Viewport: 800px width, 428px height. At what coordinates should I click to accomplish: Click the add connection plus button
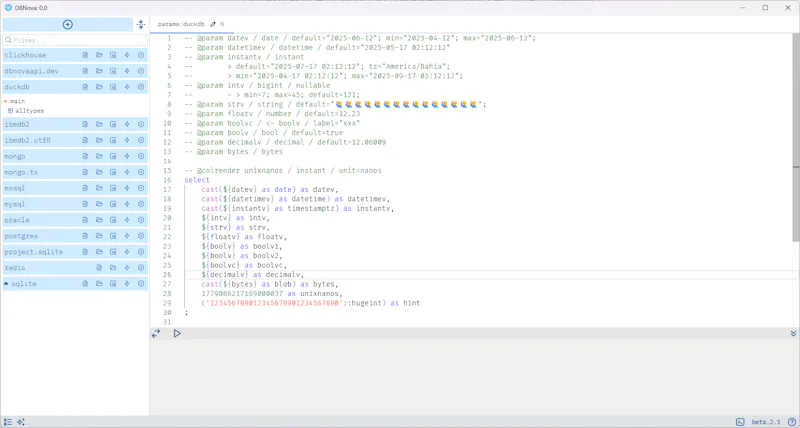[x=67, y=24]
